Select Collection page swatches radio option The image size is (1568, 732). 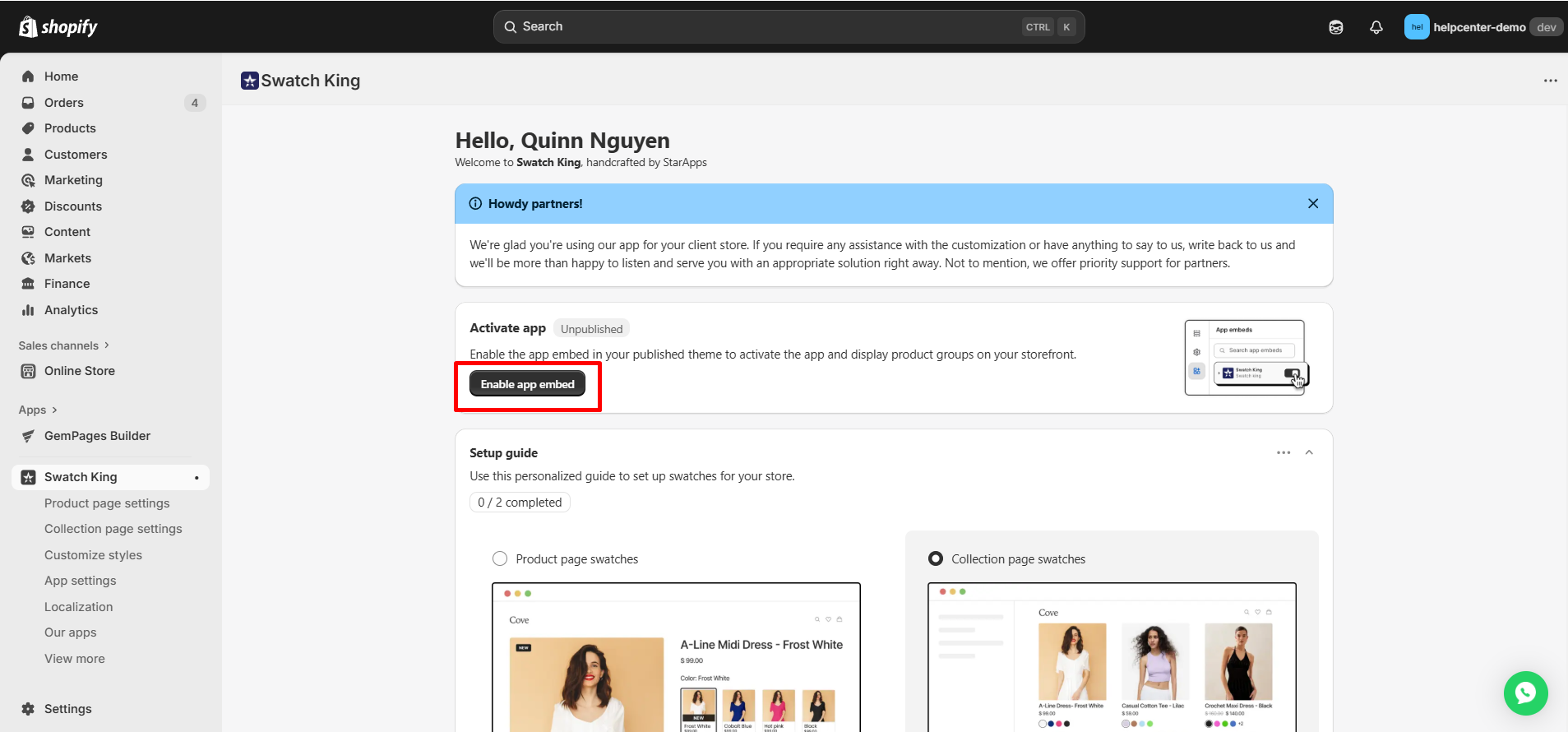(x=936, y=559)
